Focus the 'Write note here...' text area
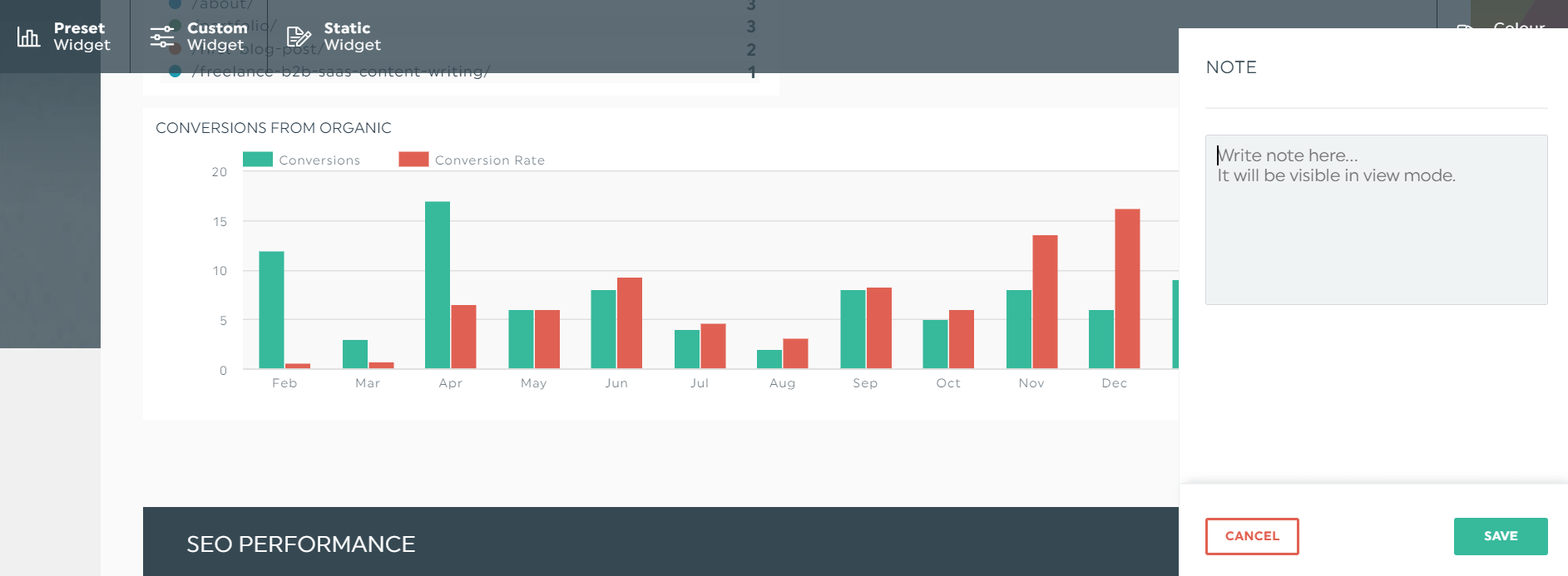The width and height of the screenshot is (1568, 576). click(1376, 219)
